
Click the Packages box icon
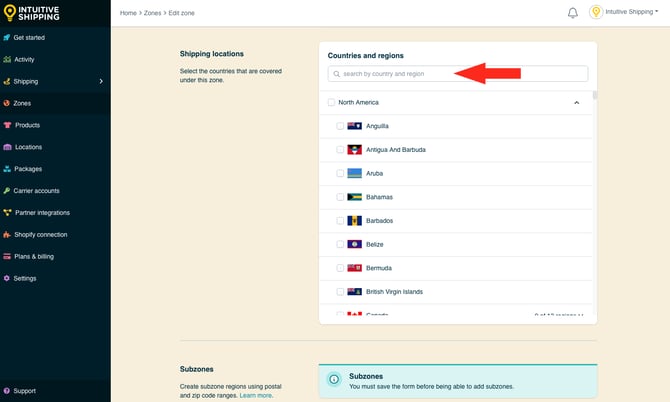(7, 169)
